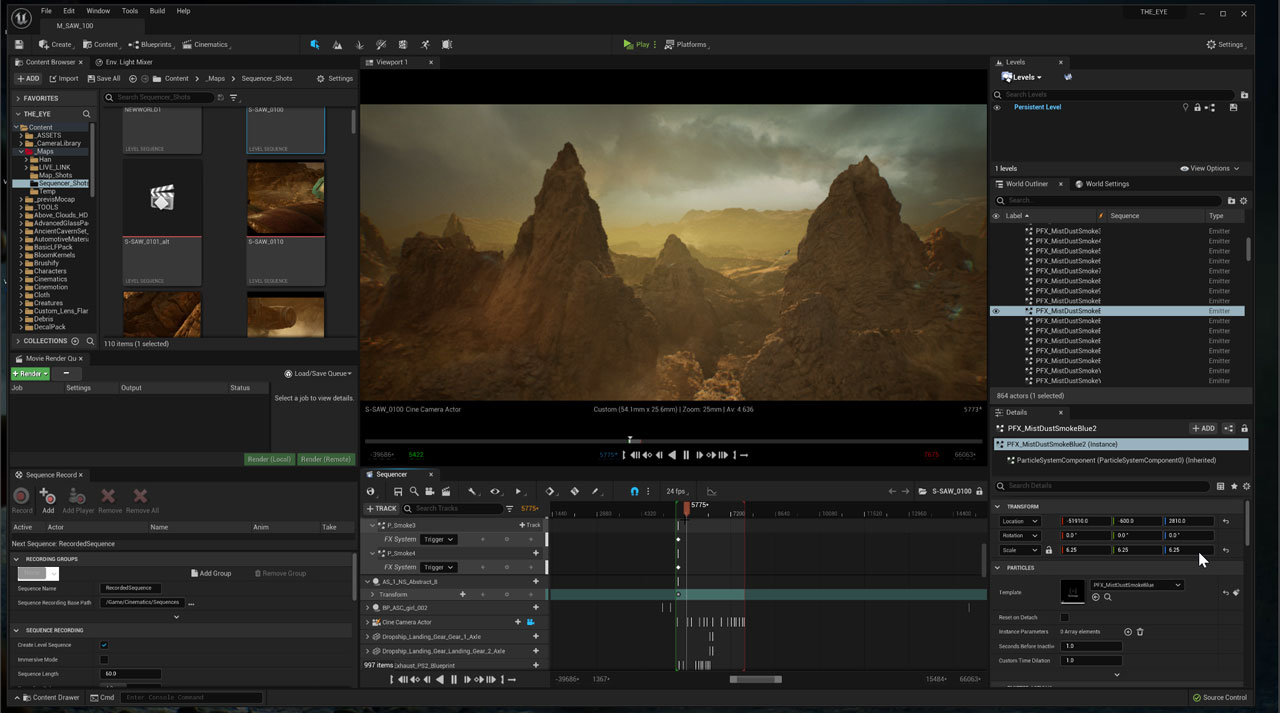Click the save icon in the Sequencer toolbar
The image size is (1280, 713).
pos(398,491)
